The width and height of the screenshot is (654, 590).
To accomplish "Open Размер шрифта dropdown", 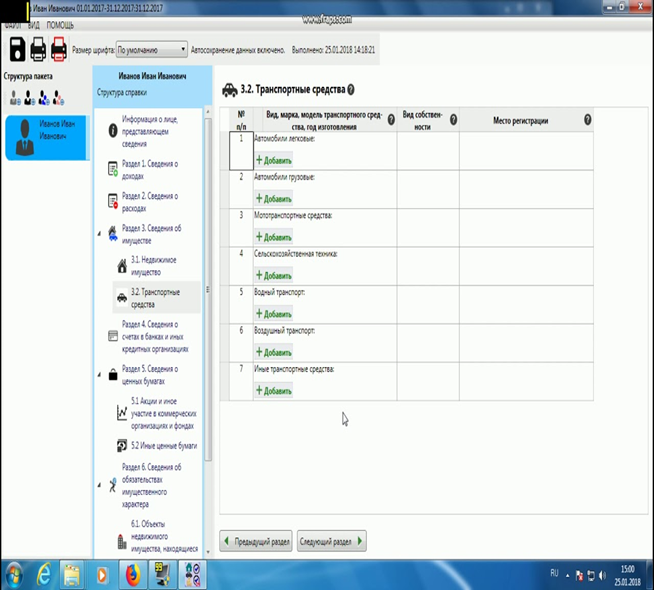I will 151,50.
